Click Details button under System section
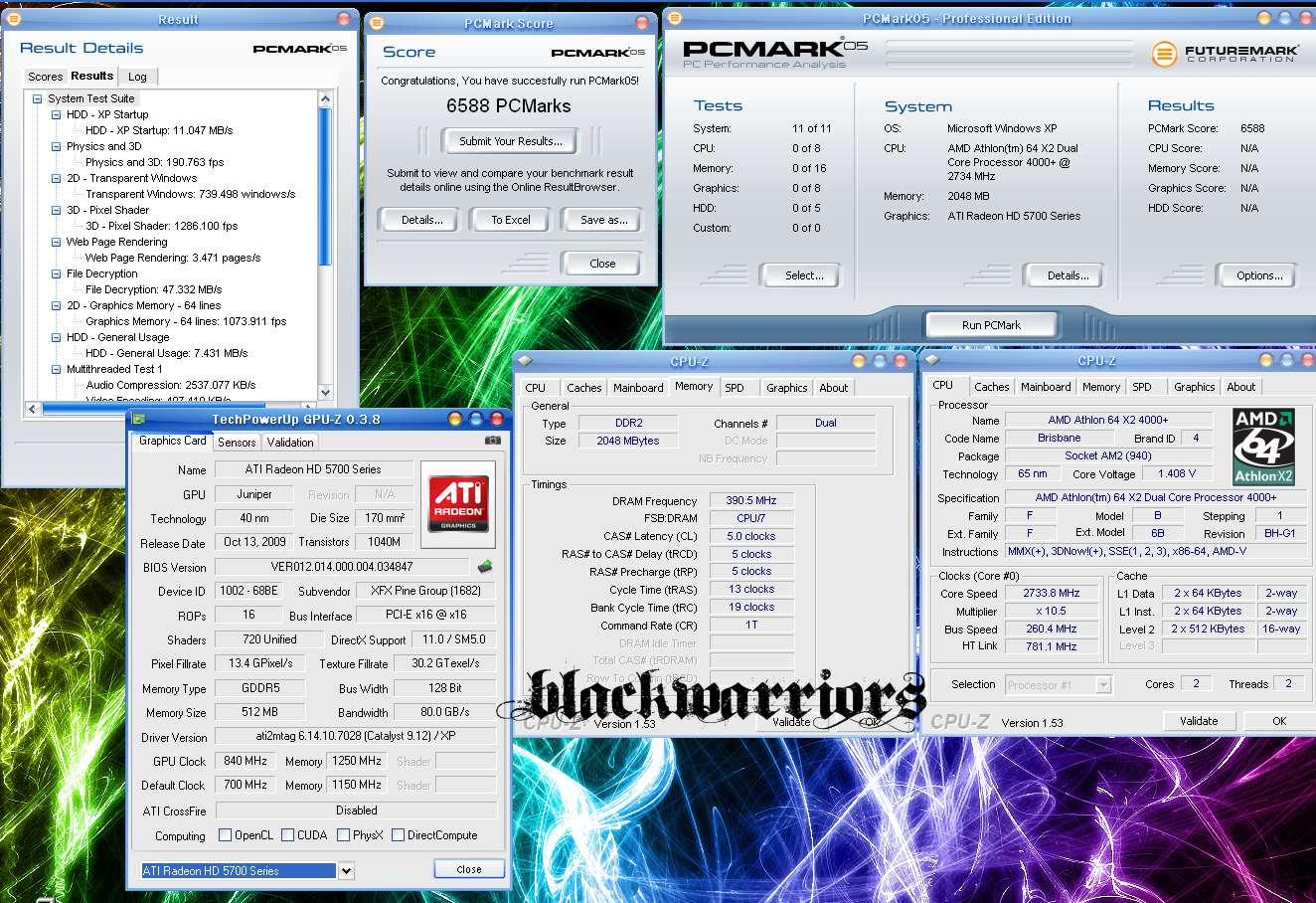 tap(1068, 275)
